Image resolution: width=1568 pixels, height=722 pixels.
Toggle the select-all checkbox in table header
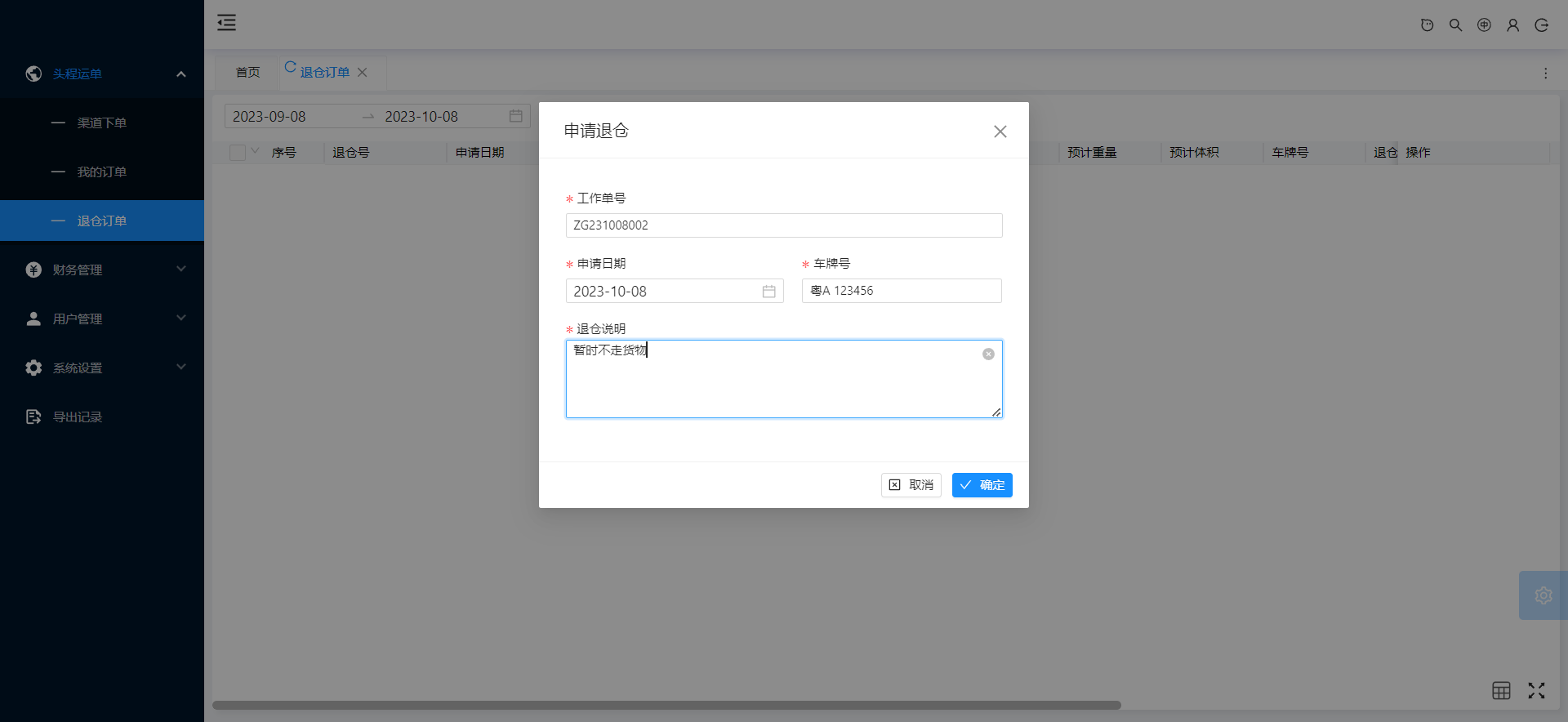(x=238, y=153)
